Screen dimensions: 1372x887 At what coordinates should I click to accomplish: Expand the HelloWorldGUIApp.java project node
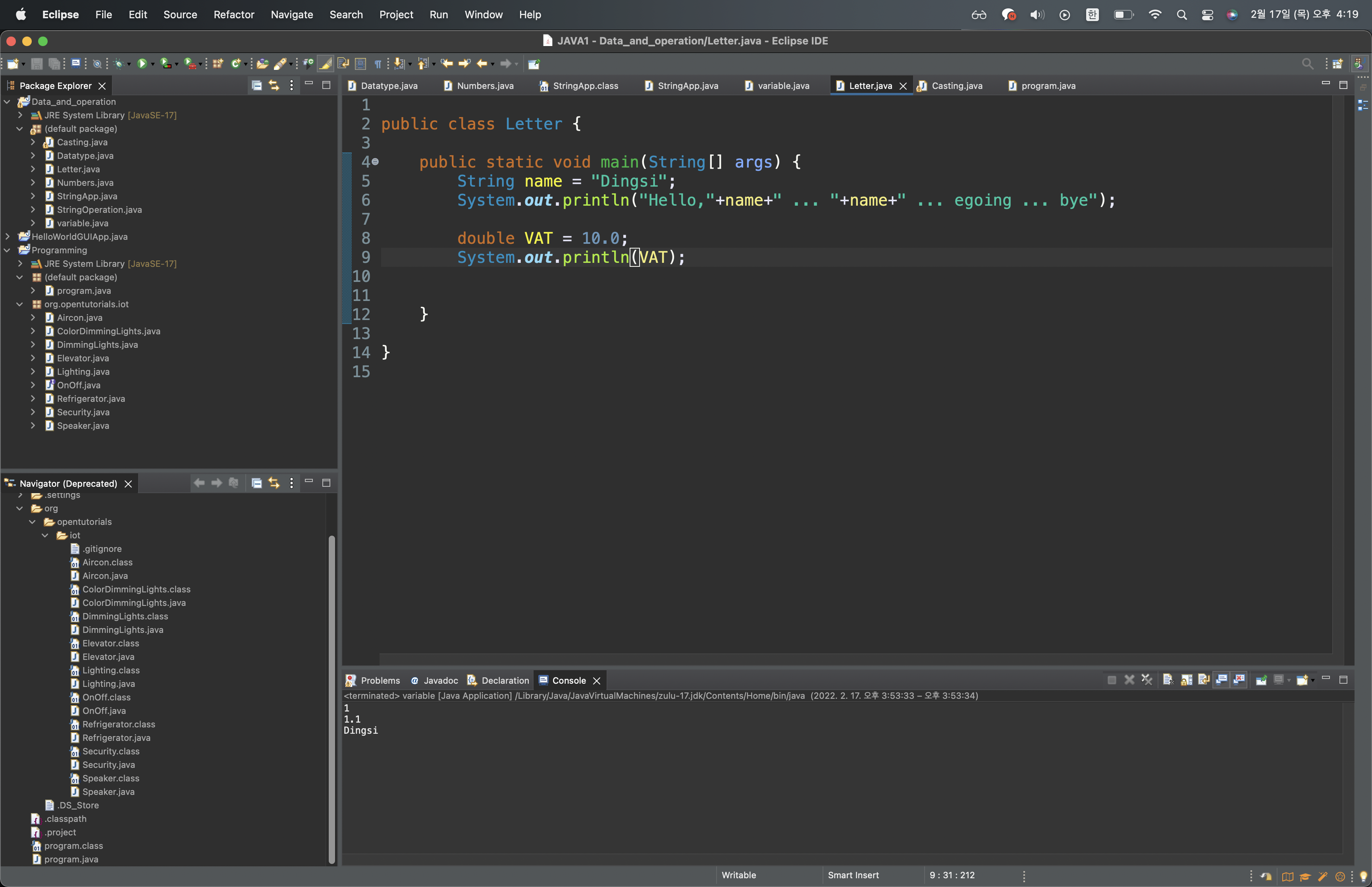(x=8, y=237)
